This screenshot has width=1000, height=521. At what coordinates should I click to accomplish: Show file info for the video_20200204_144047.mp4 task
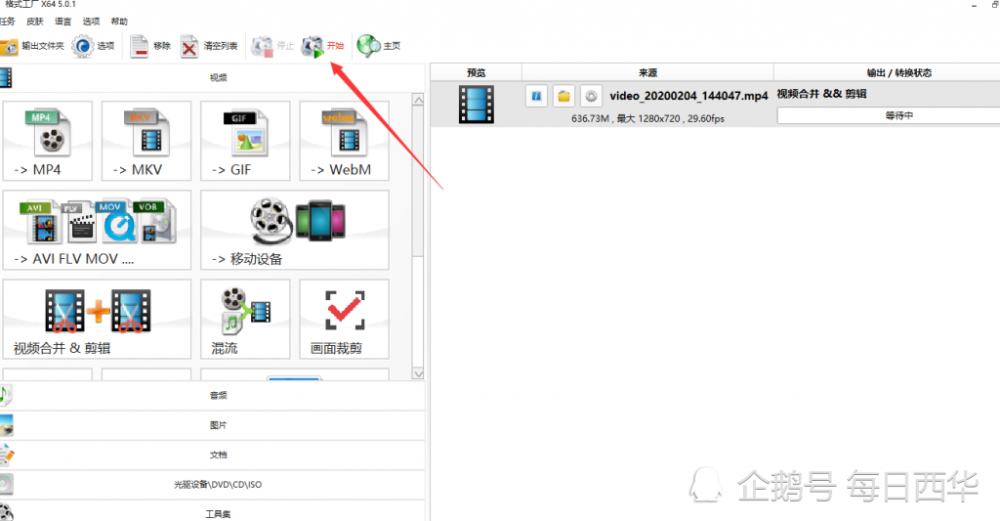coord(536,96)
